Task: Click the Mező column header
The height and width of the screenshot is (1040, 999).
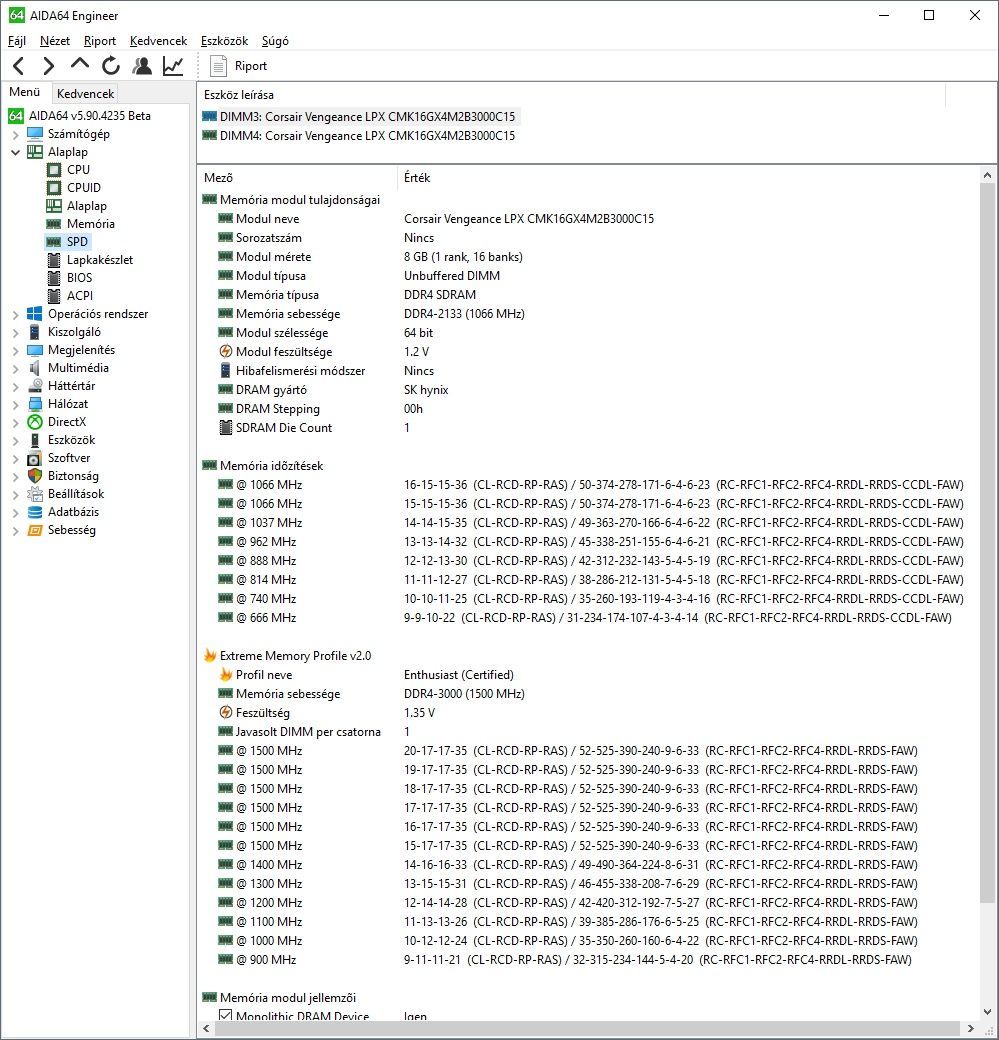Action: coord(298,178)
